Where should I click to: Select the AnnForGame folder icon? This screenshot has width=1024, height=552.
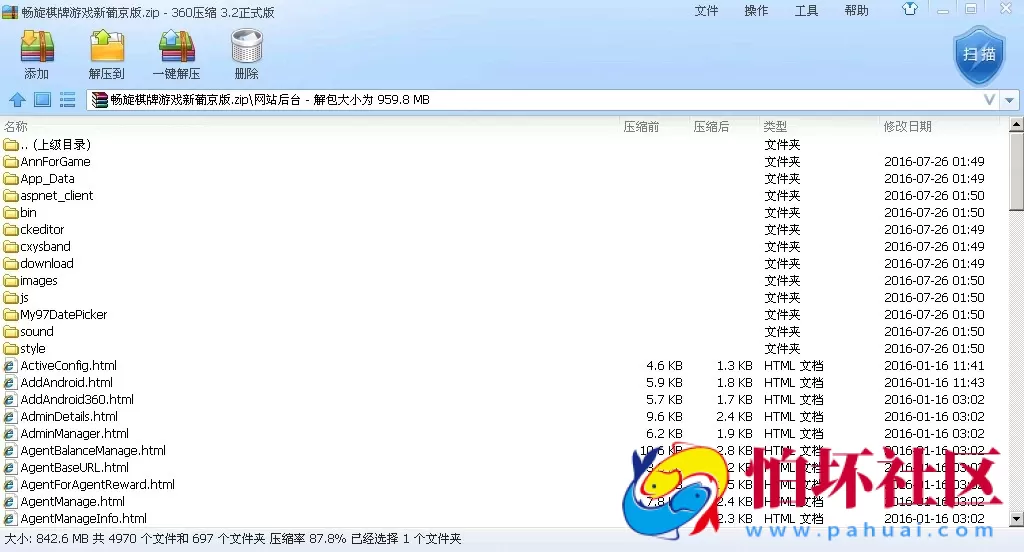click(10, 161)
